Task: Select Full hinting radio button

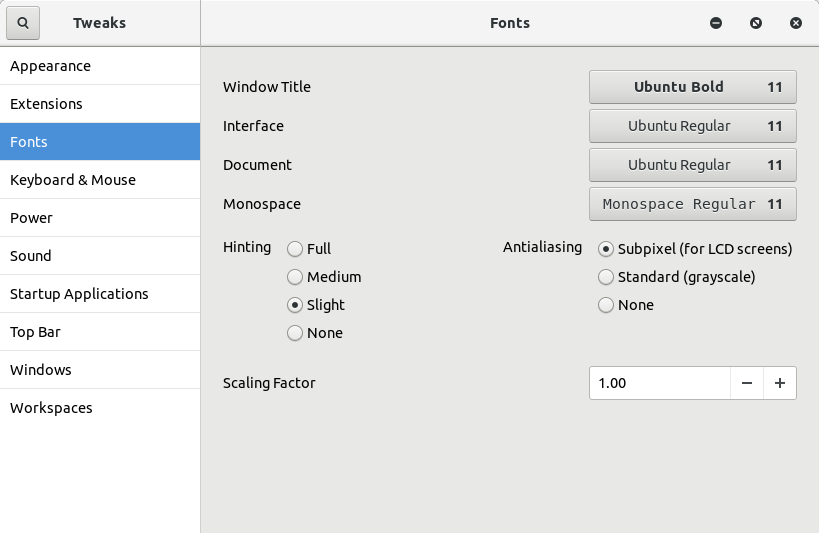Action: [x=295, y=249]
